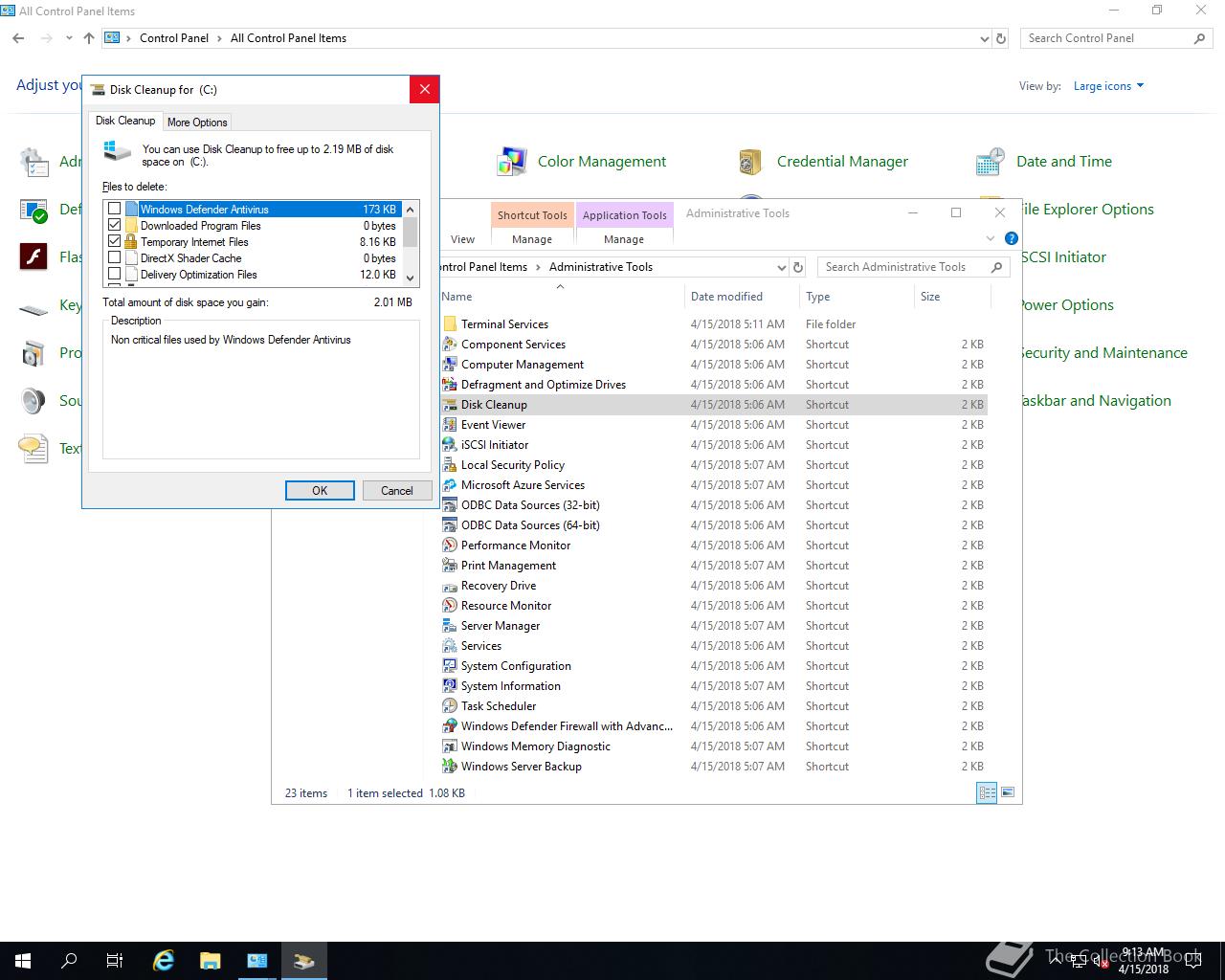Go back in Control Panel navigation
The image size is (1225, 980).
(x=18, y=38)
